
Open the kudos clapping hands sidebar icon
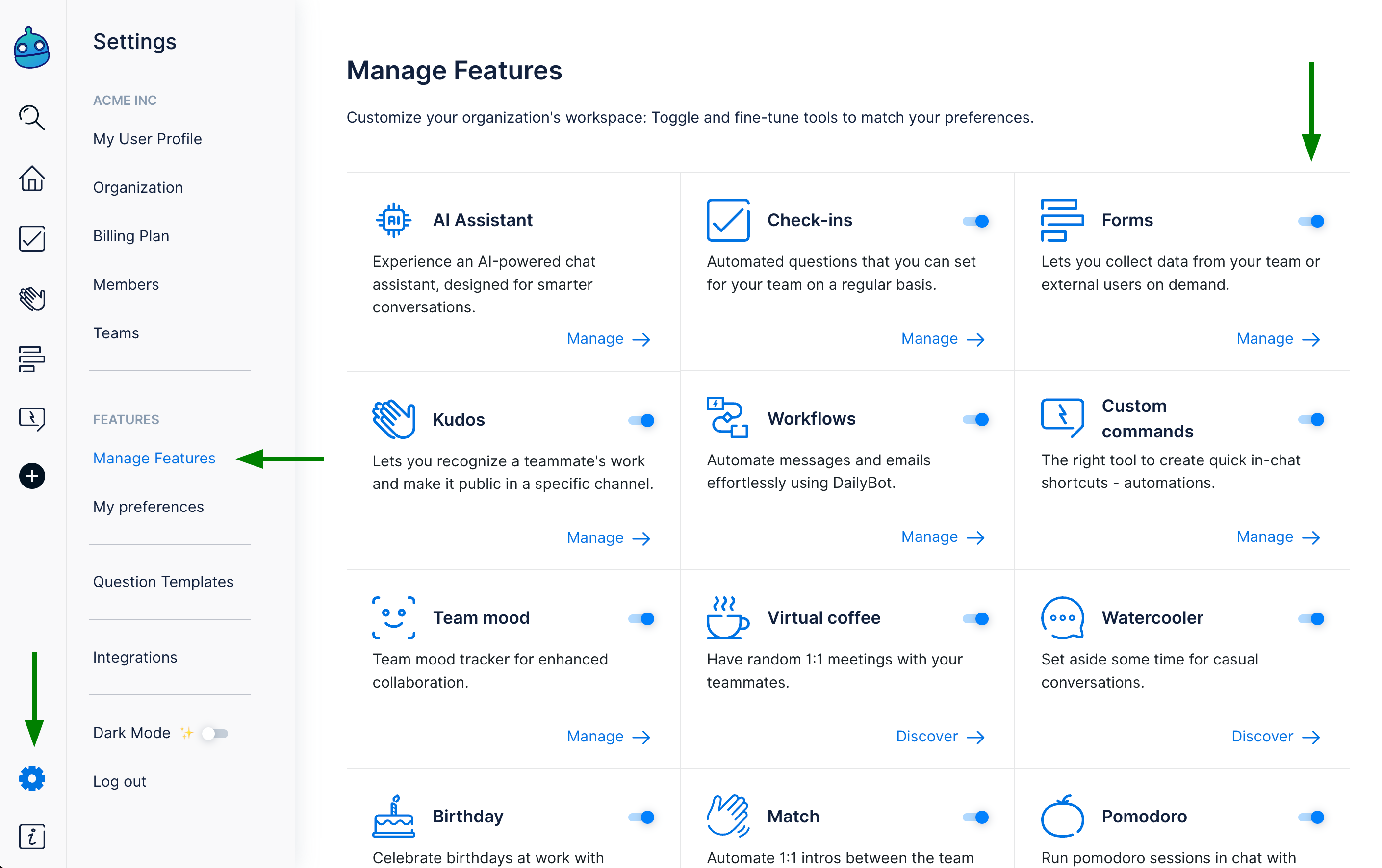[31, 299]
